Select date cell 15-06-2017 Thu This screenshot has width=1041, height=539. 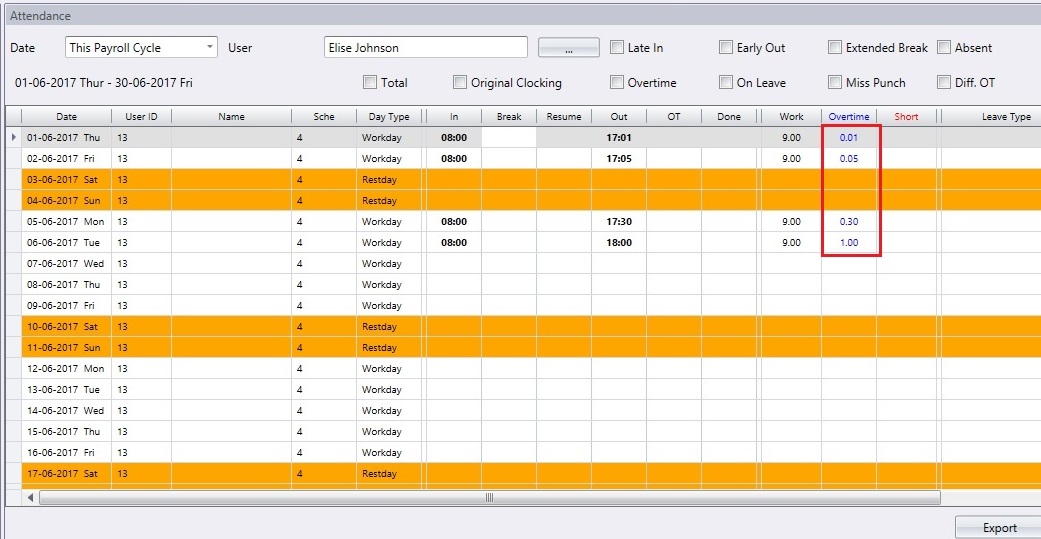66,431
